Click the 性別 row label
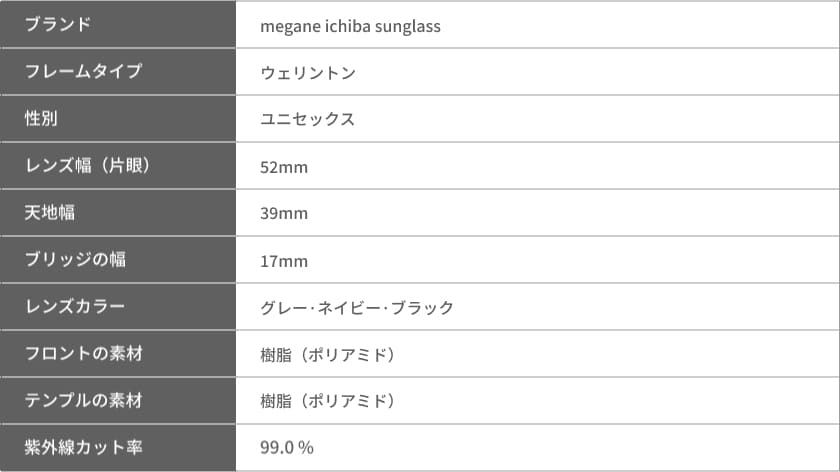Viewport: 840px width, 472px height. point(41,118)
